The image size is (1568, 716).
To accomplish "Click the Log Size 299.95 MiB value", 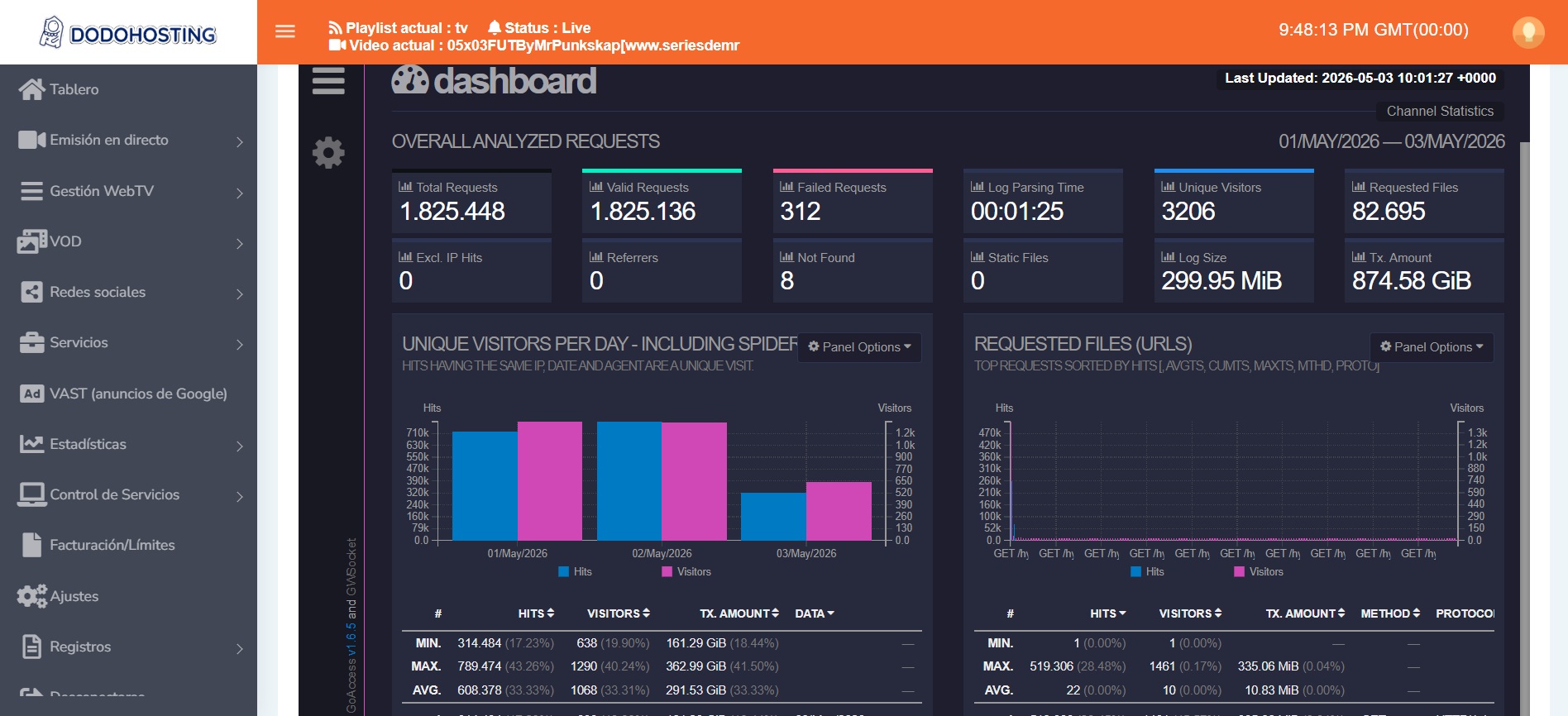I will pos(1221,281).
